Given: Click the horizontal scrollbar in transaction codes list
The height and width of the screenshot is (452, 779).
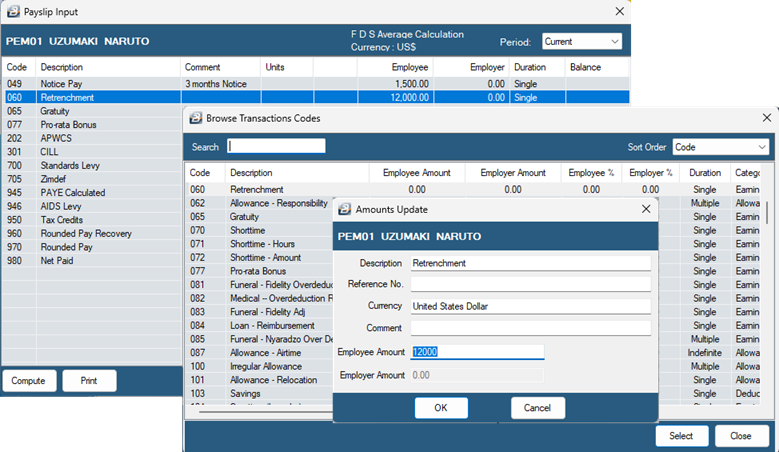Looking at the screenshot, I should click(x=266, y=411).
